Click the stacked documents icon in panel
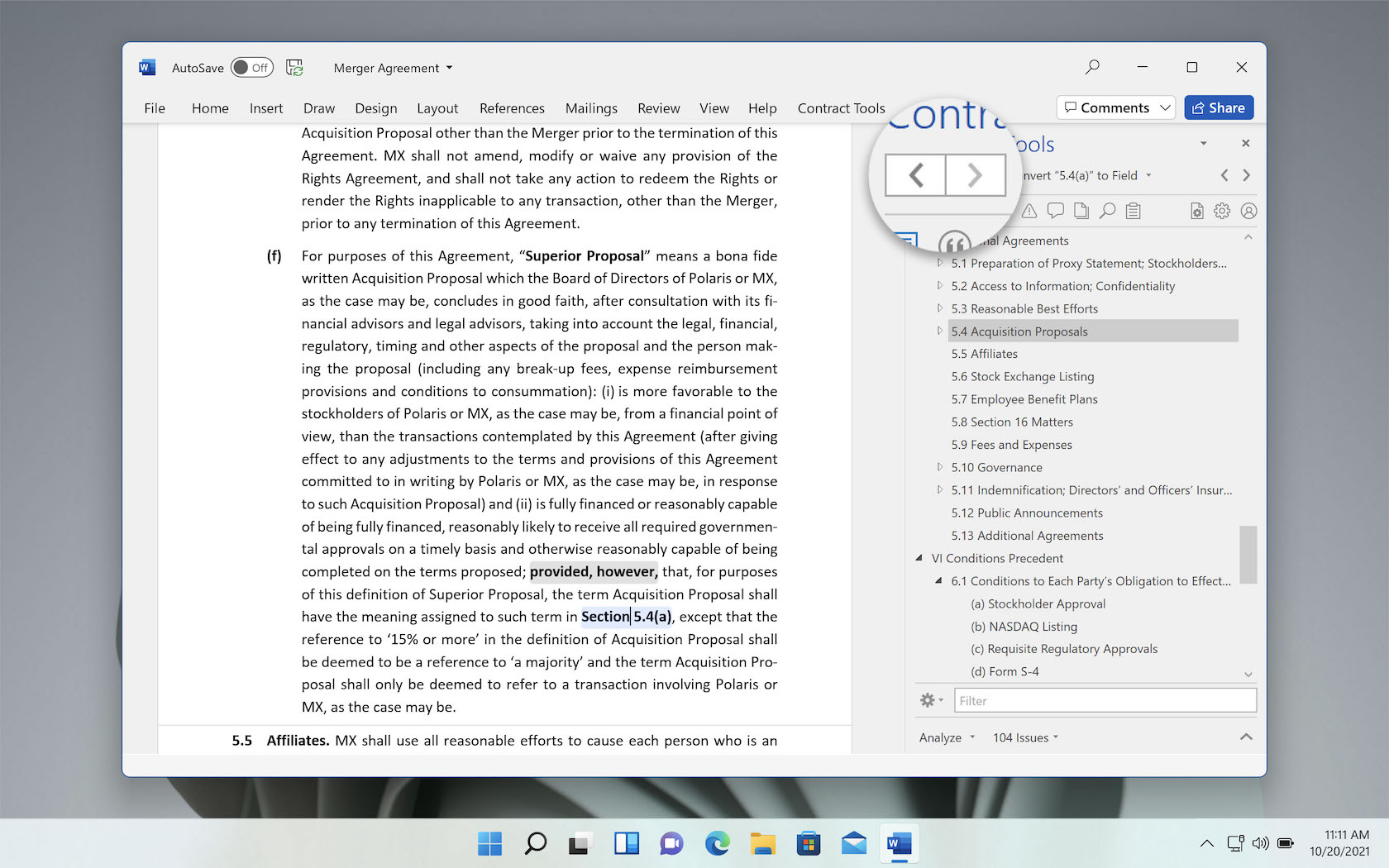This screenshot has width=1389, height=868. coord(1081,211)
